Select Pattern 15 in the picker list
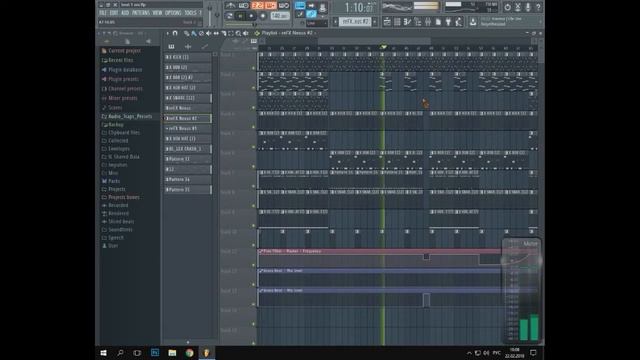640x360 pixels. [x=188, y=189]
